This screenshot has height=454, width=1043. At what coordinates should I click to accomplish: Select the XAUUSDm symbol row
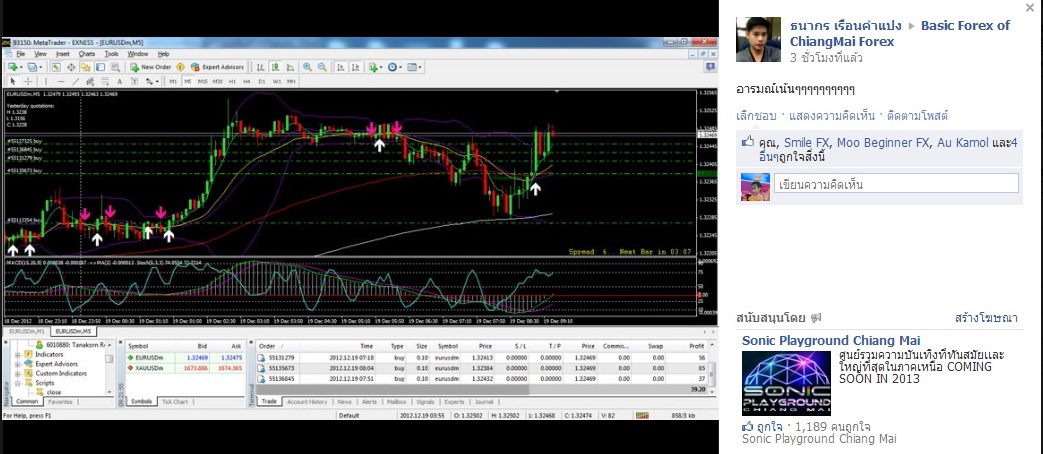click(186, 367)
